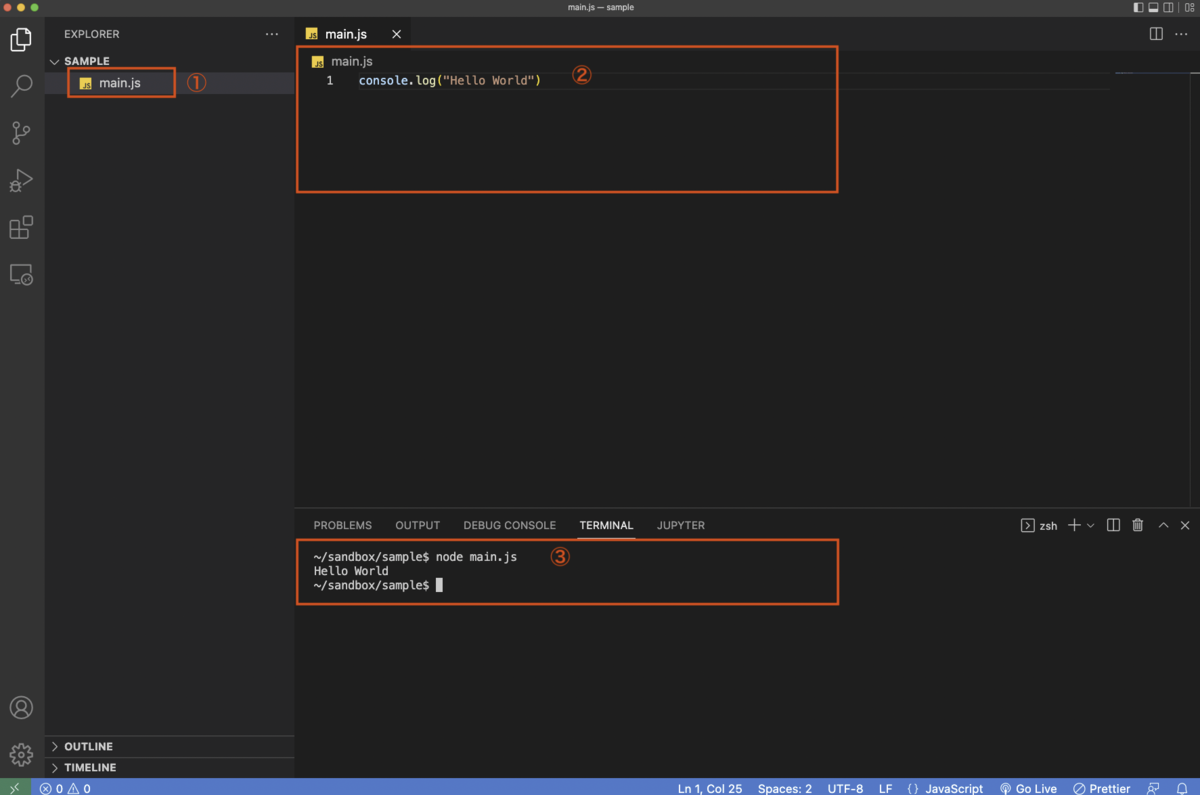Screen dimensions: 1200x795
Task: Toggle the primary side bar layout button
Action: coord(1138,7)
